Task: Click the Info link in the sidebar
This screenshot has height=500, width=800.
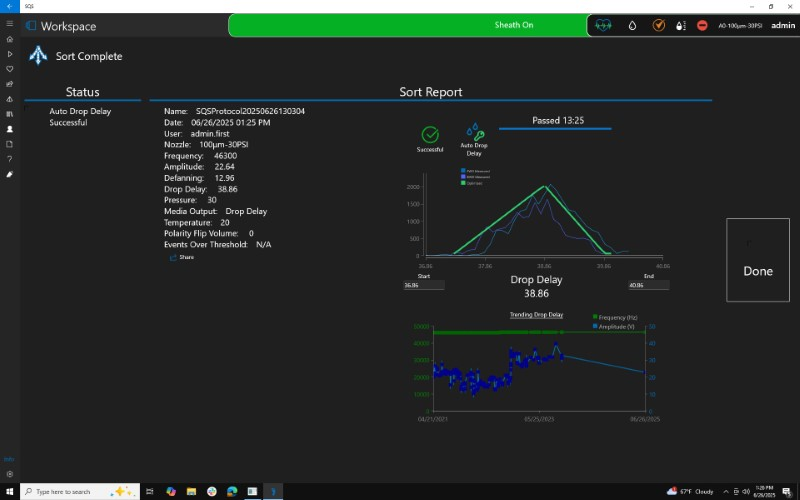Action: click(9, 459)
